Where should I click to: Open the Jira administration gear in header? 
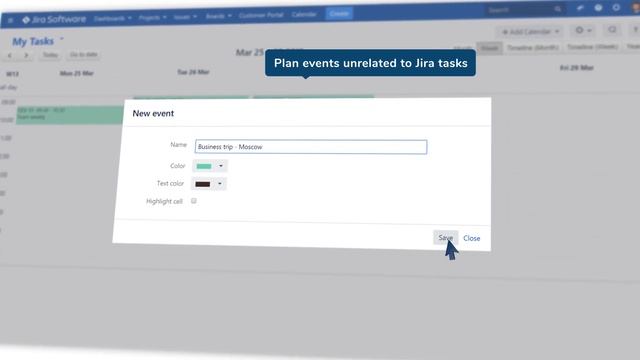[616, 7]
